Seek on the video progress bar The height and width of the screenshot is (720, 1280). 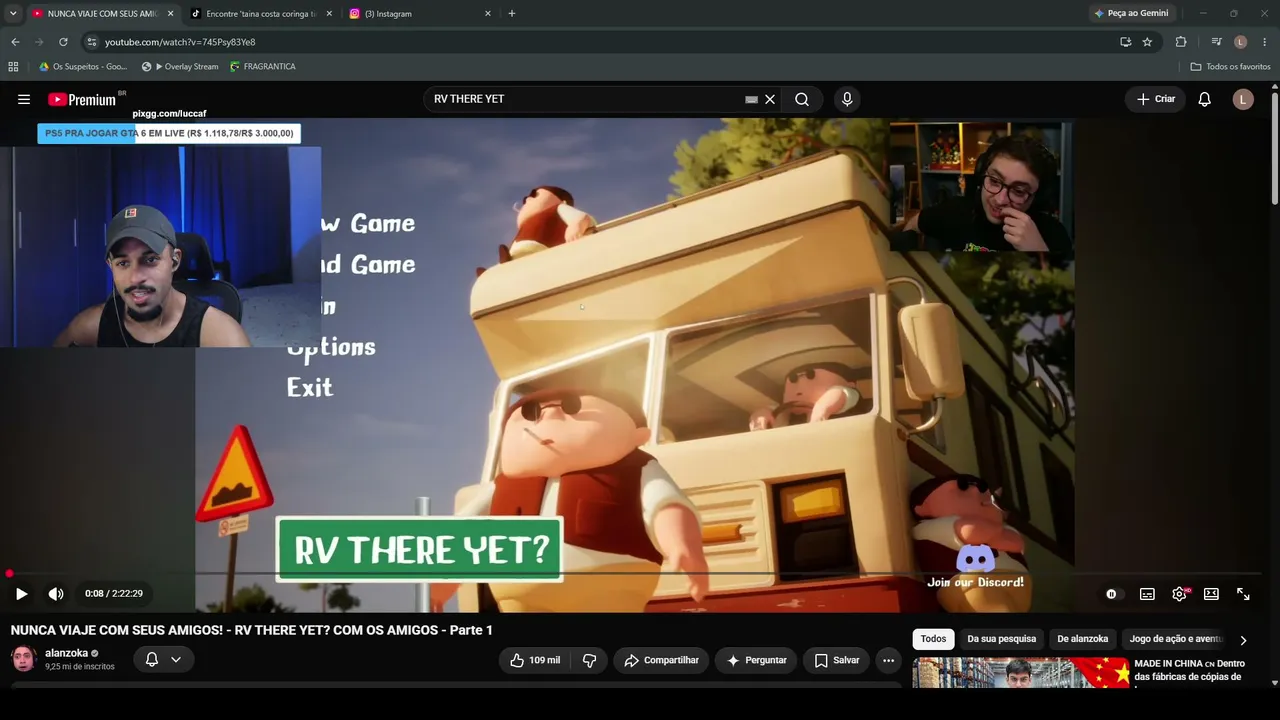[x=636, y=574]
